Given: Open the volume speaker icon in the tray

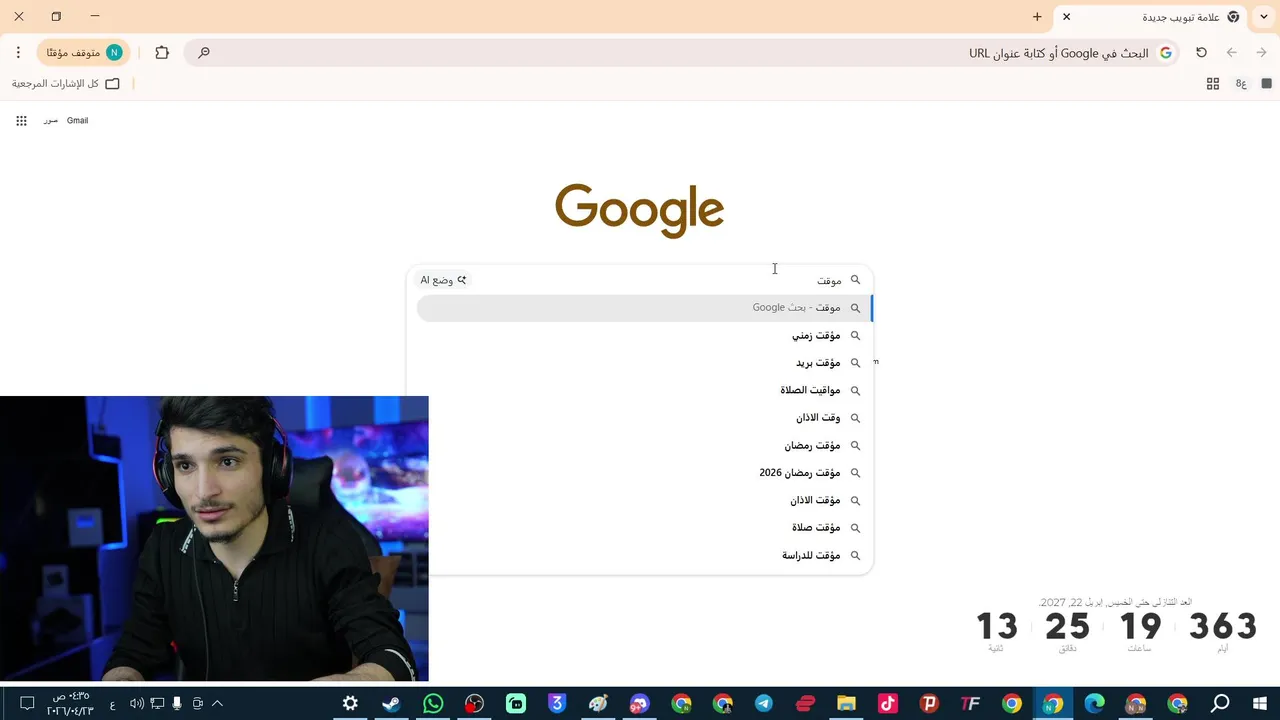Looking at the screenshot, I should 137,704.
